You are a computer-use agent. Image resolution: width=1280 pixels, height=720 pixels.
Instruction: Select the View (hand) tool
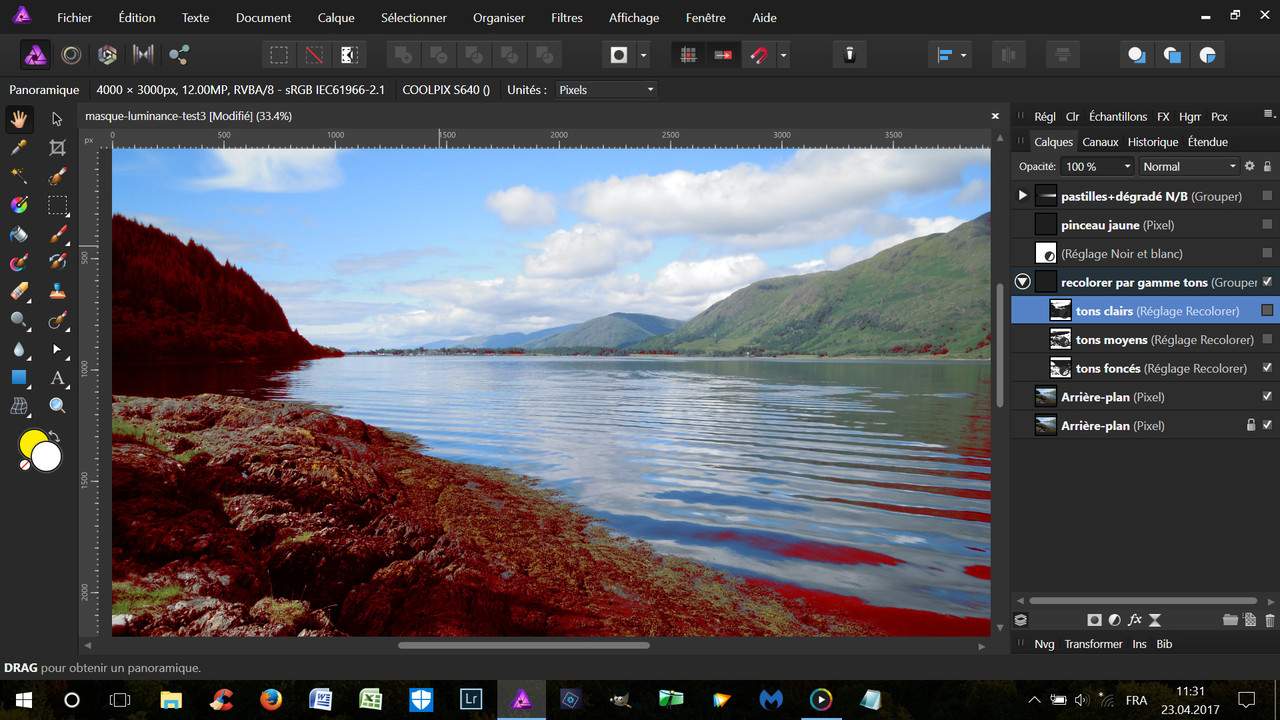click(x=18, y=119)
